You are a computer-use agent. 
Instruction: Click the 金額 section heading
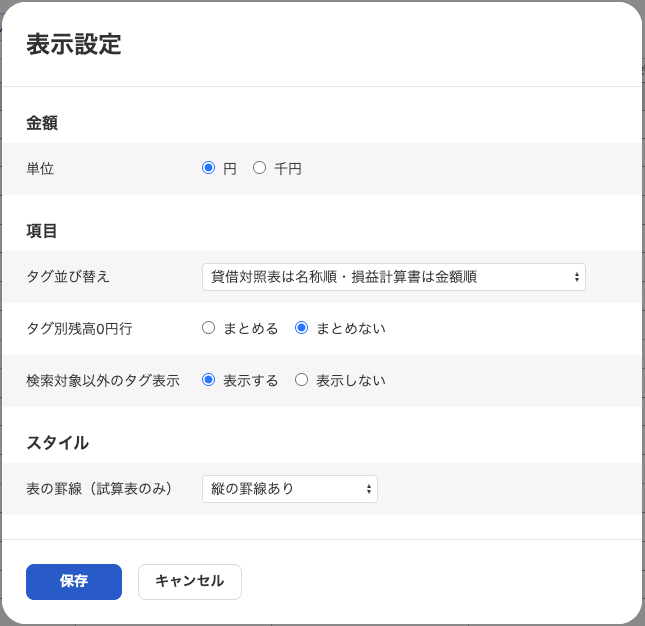[x=42, y=123]
